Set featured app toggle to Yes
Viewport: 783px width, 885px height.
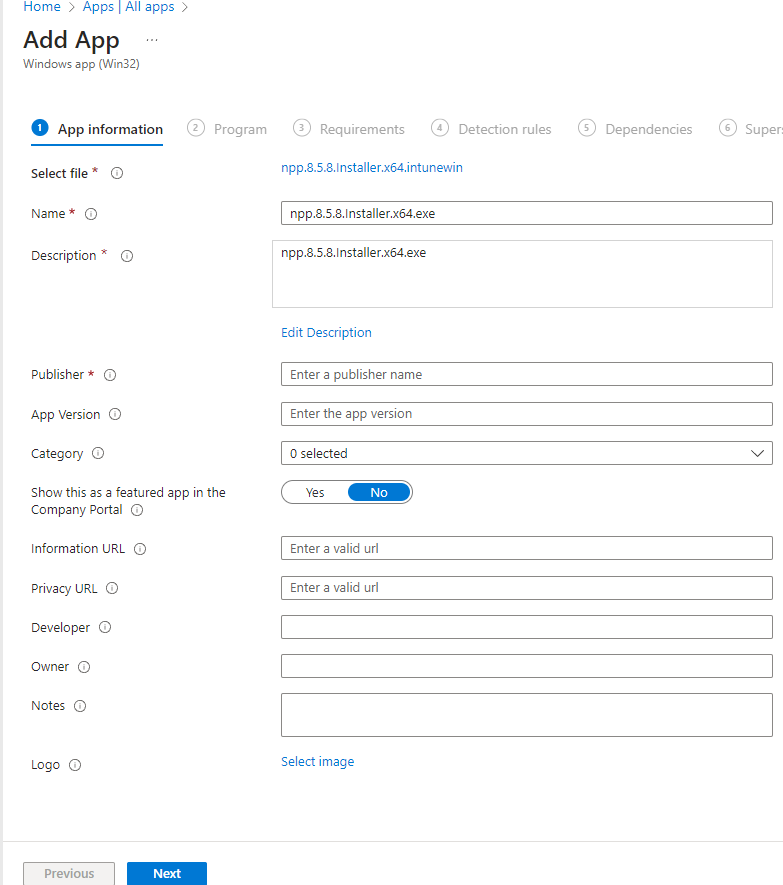(x=315, y=492)
